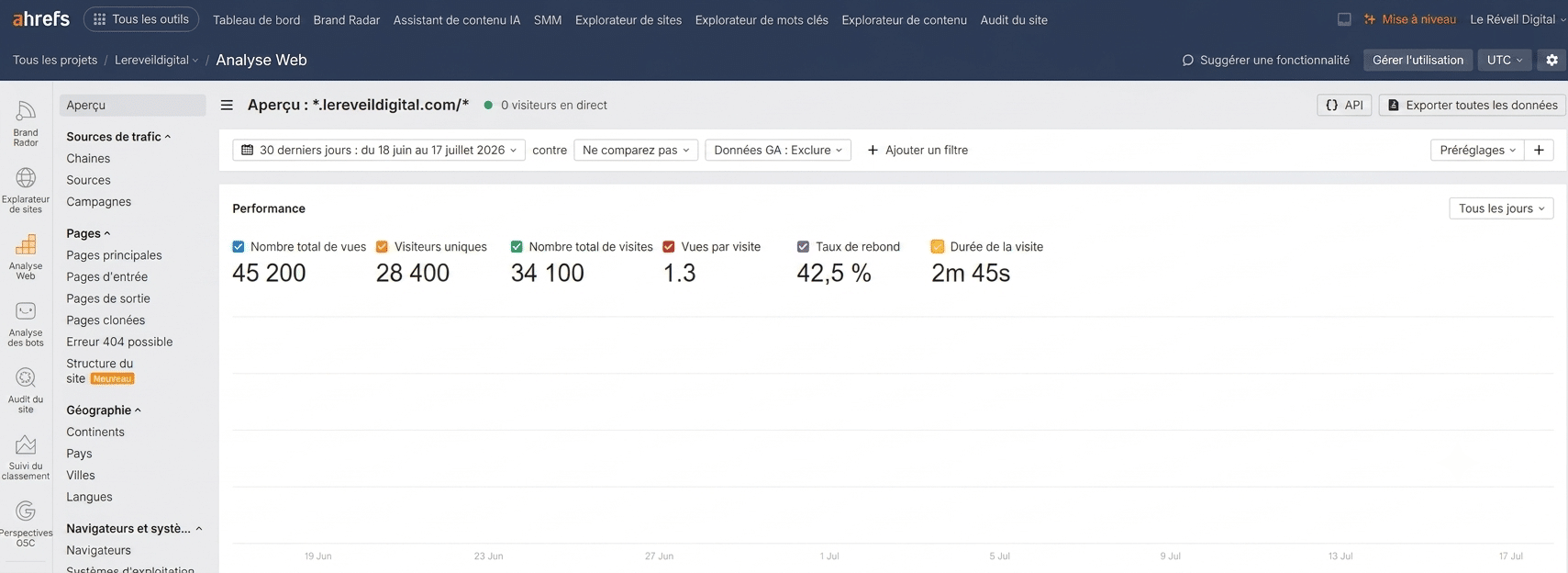Open Explorateur de sites sidebar icon
Image resolution: width=1568 pixels, height=573 pixels.
[26, 190]
